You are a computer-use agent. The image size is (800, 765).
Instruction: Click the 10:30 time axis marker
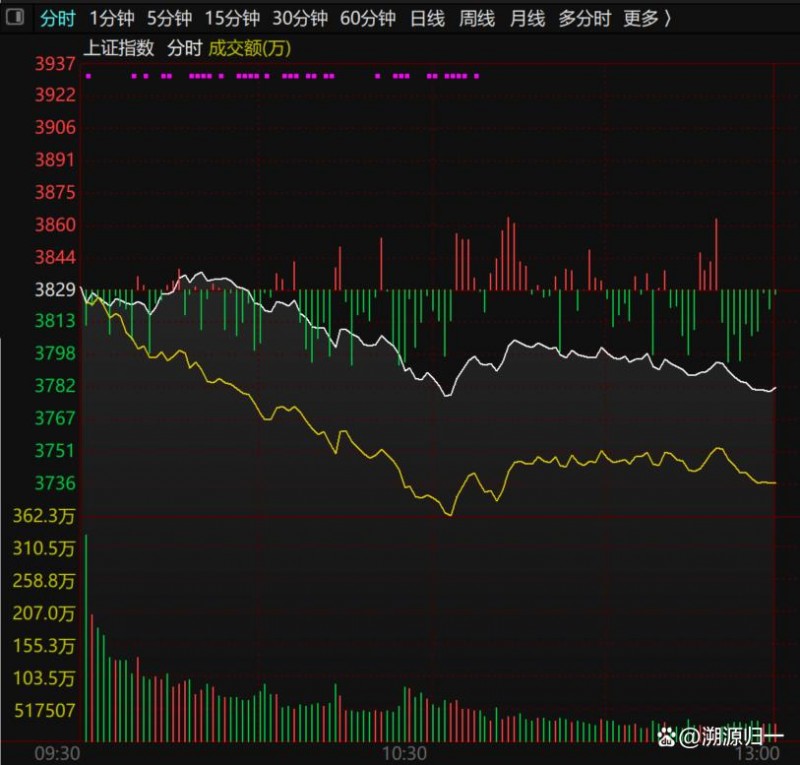(x=405, y=752)
